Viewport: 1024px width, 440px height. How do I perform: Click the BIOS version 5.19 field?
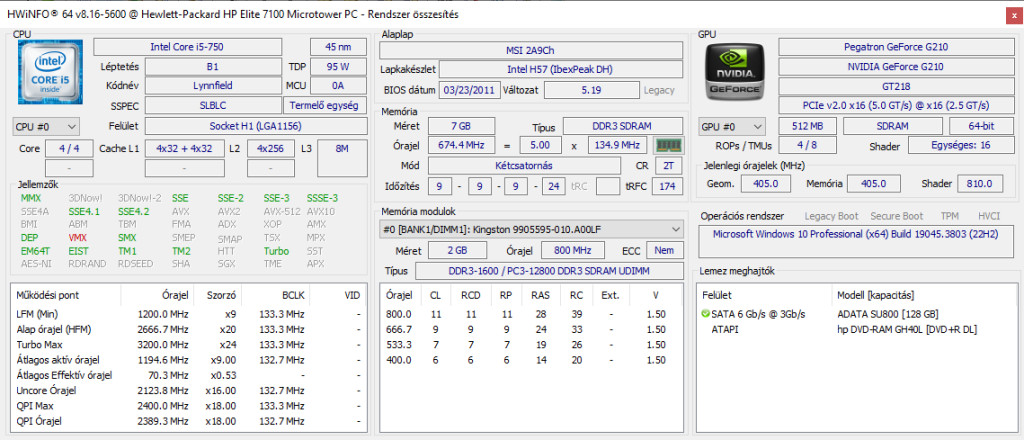pos(591,90)
